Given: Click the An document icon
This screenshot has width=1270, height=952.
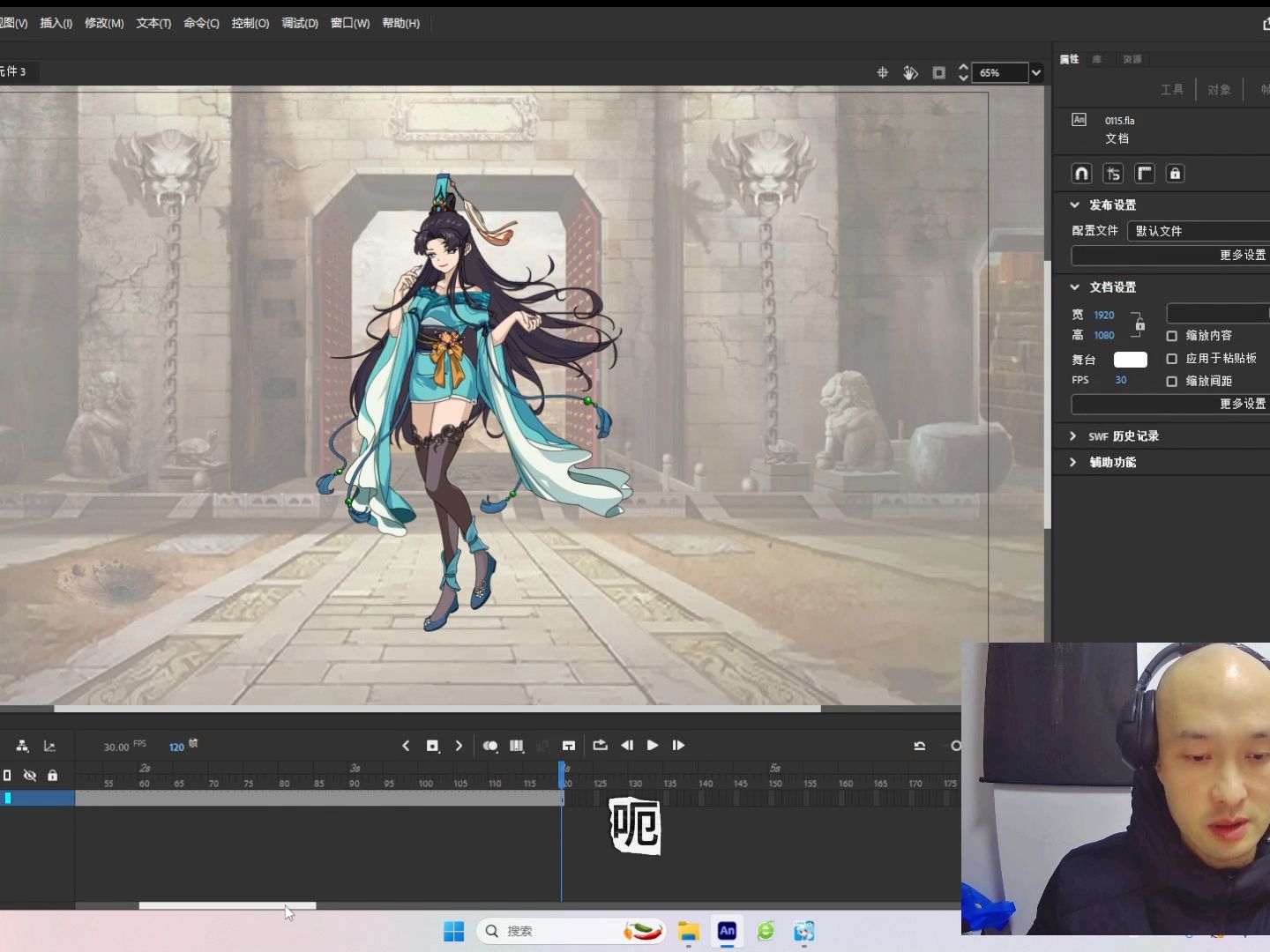Looking at the screenshot, I should pos(1079,120).
